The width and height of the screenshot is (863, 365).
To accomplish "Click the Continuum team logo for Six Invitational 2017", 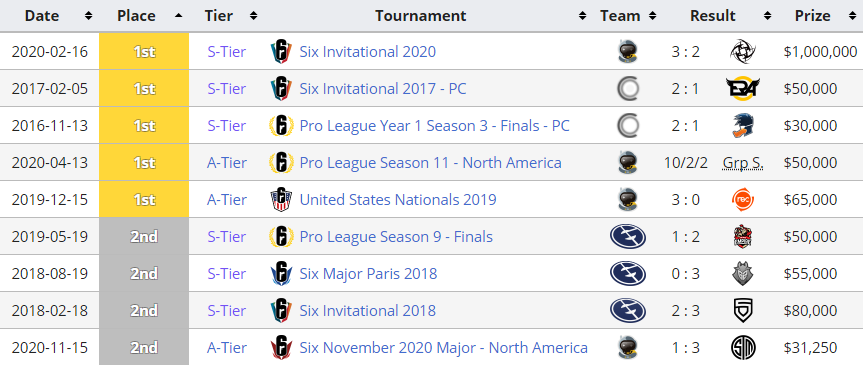I will click(628, 89).
